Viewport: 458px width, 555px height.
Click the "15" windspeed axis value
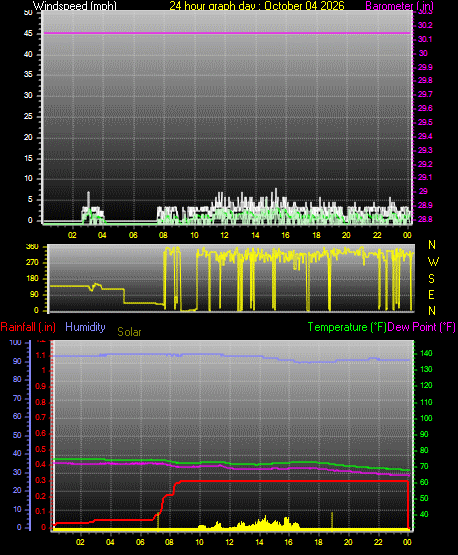(x=28, y=158)
